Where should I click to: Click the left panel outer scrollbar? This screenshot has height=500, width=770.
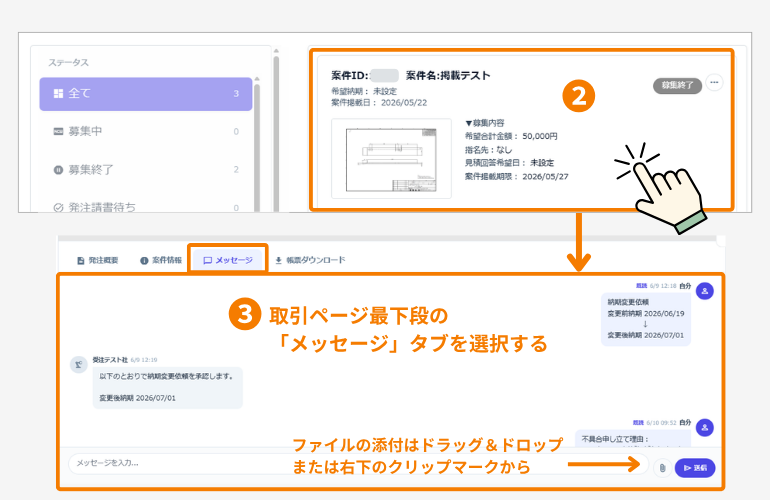(276, 133)
